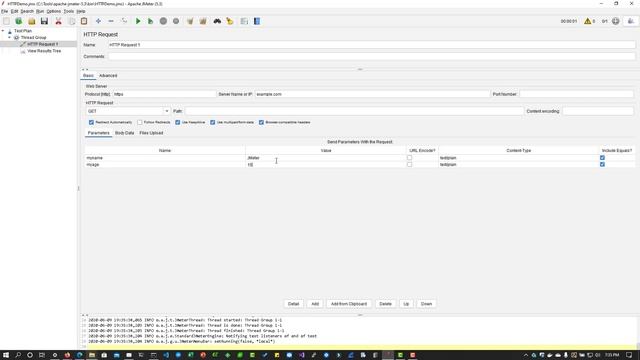
Task: Click the Server Name or IP field
Action: [x=372, y=94]
